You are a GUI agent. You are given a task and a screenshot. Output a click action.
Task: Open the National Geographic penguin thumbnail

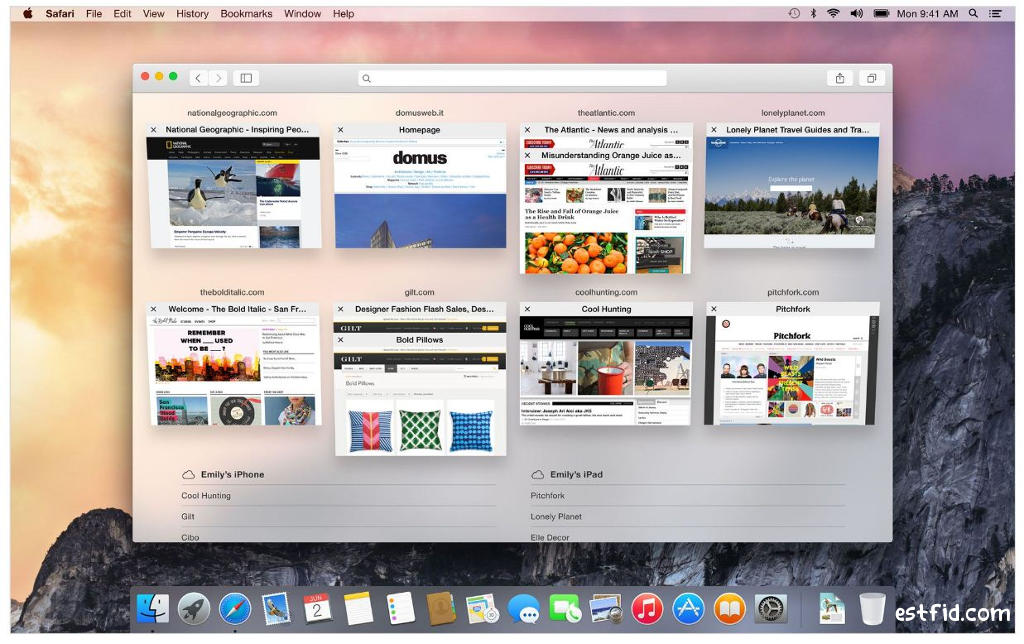point(234,193)
